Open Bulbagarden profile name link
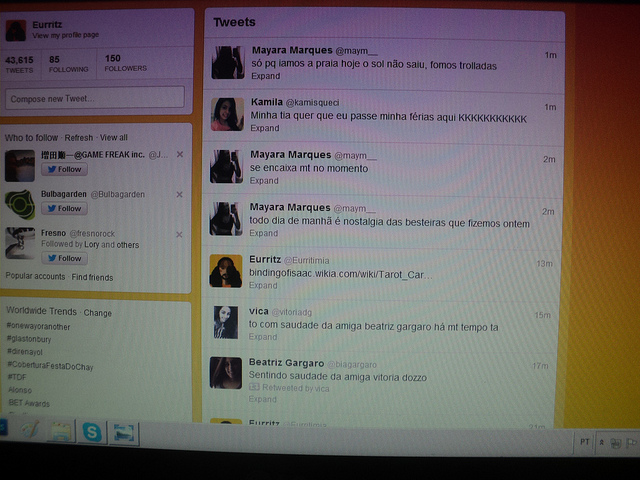This screenshot has height=480, width=640. (x=64, y=194)
